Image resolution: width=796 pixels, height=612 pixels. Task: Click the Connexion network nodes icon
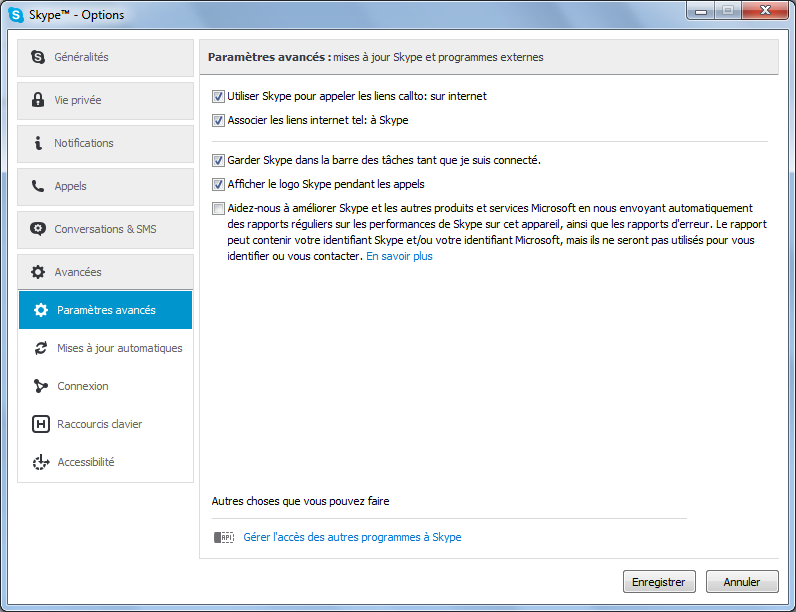click(41, 386)
